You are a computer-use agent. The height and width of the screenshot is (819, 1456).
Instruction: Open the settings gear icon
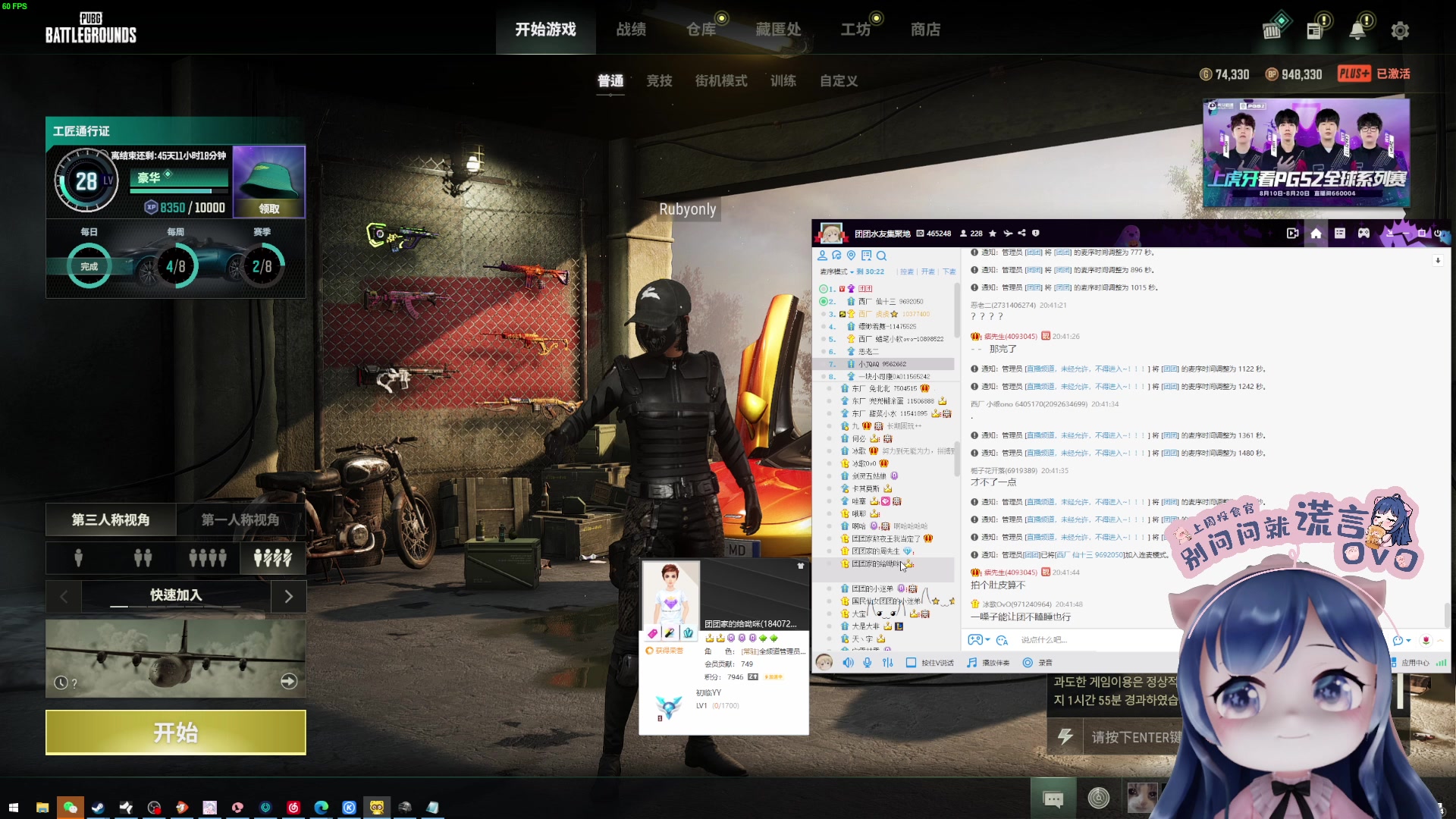pos(1400,30)
